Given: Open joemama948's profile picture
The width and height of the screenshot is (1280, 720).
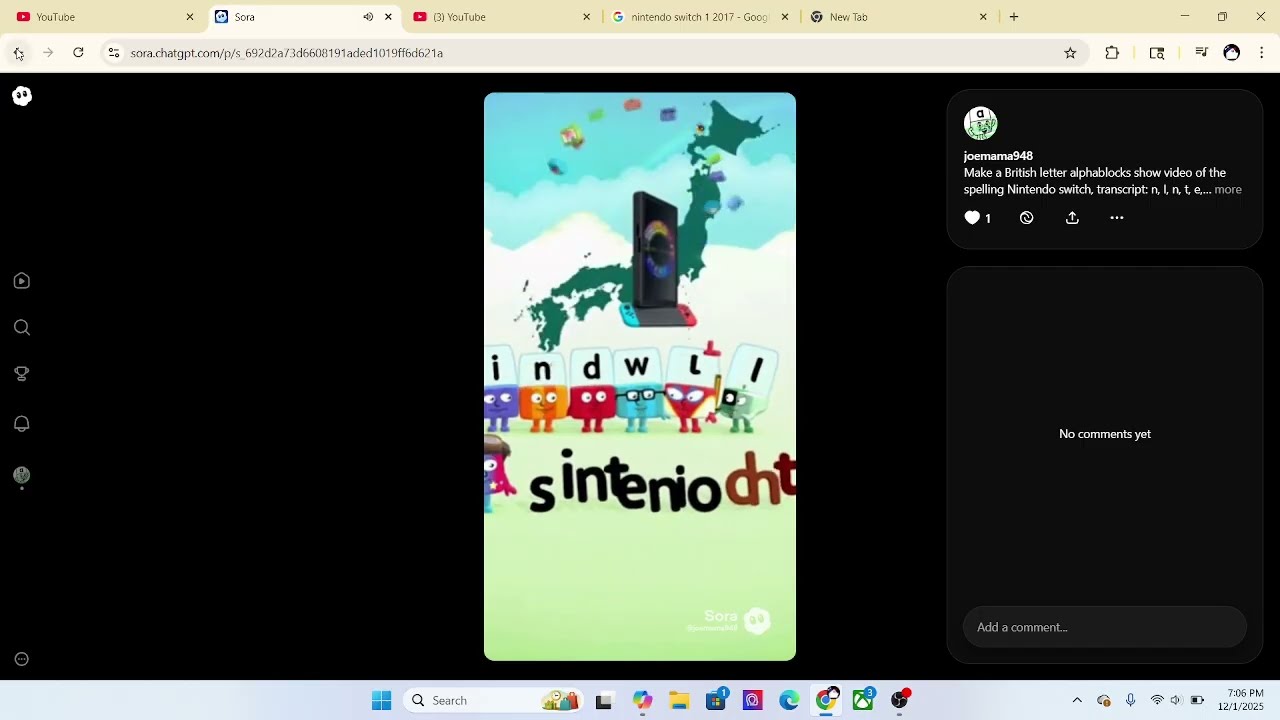Looking at the screenshot, I should (981, 124).
